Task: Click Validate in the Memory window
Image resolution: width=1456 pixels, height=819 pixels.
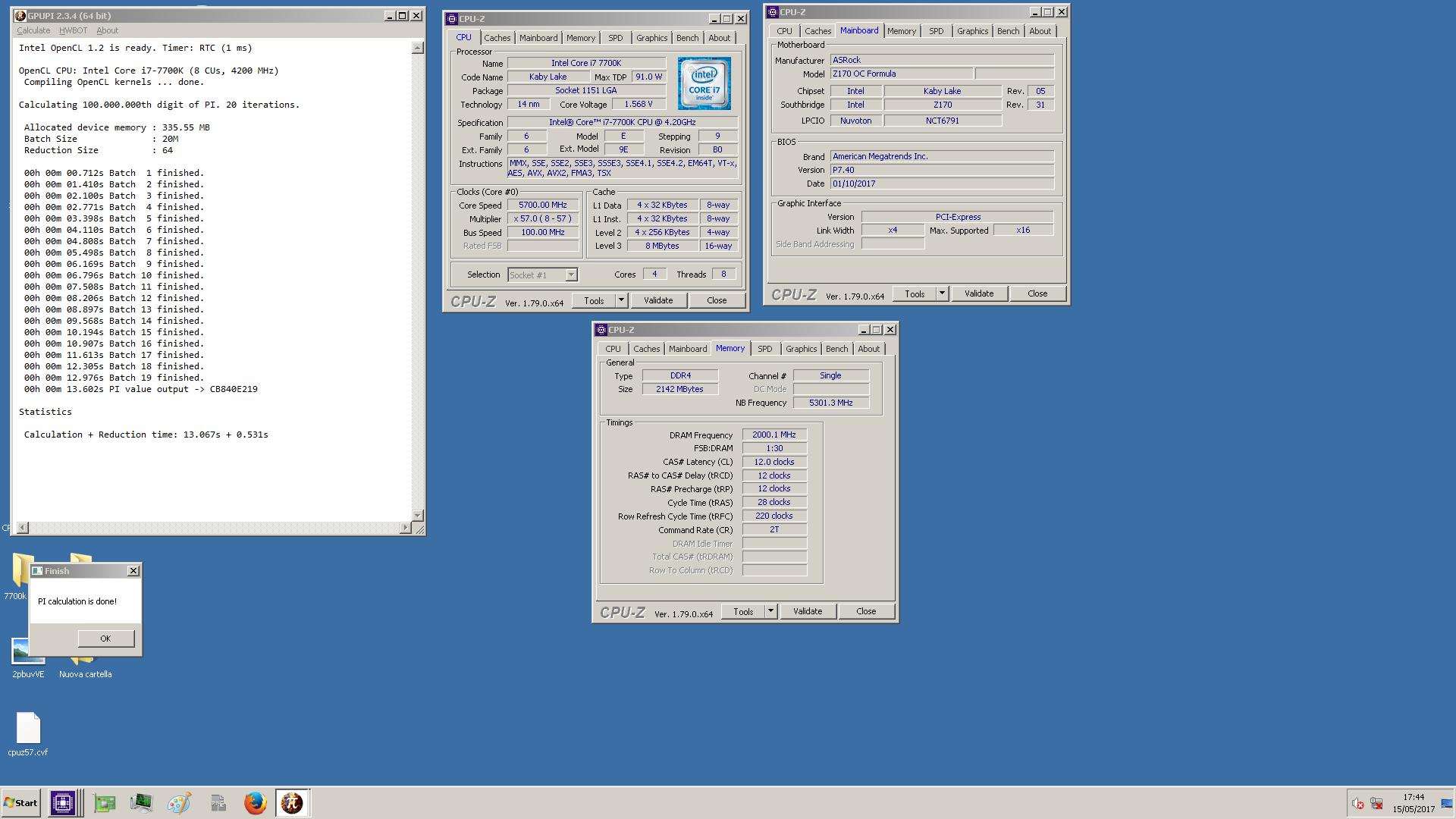Action: click(808, 611)
